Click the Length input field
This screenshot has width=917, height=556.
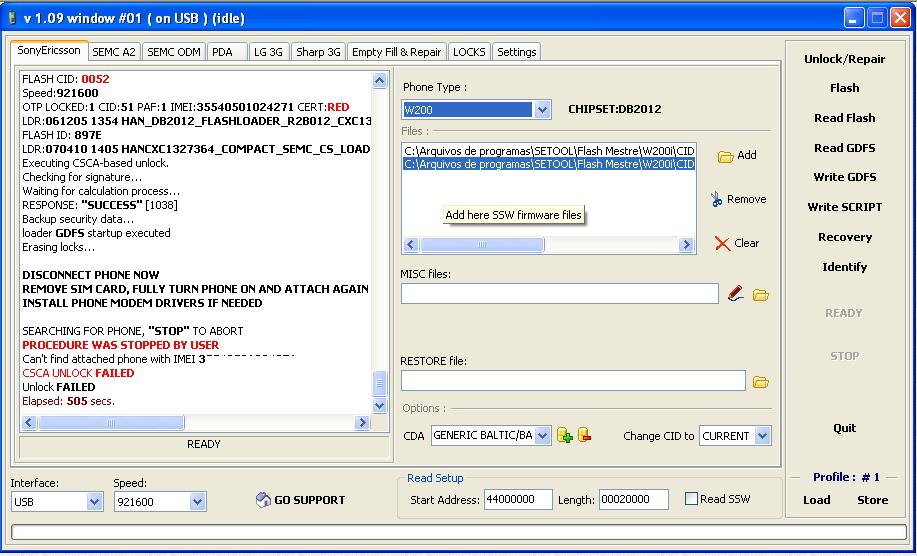(633, 499)
